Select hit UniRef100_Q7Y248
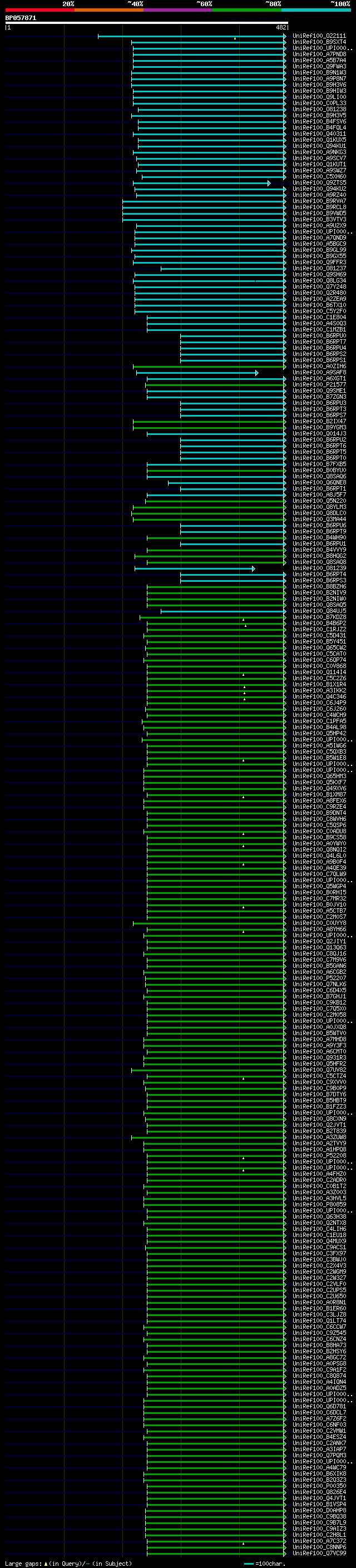This screenshot has width=356, height=1568. pyautogui.click(x=319, y=286)
